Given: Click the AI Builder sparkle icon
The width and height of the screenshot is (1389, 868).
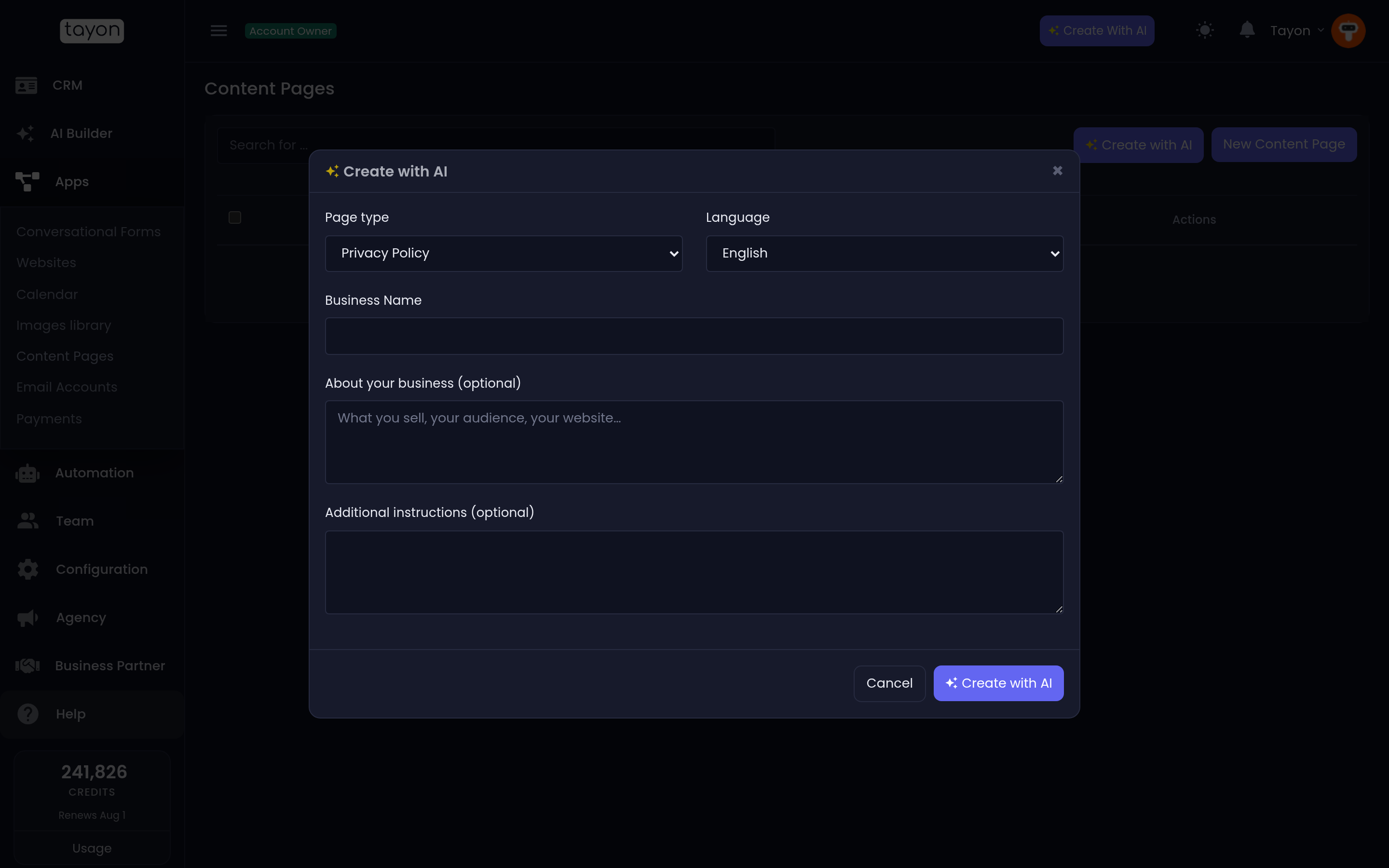Looking at the screenshot, I should click(x=25, y=134).
